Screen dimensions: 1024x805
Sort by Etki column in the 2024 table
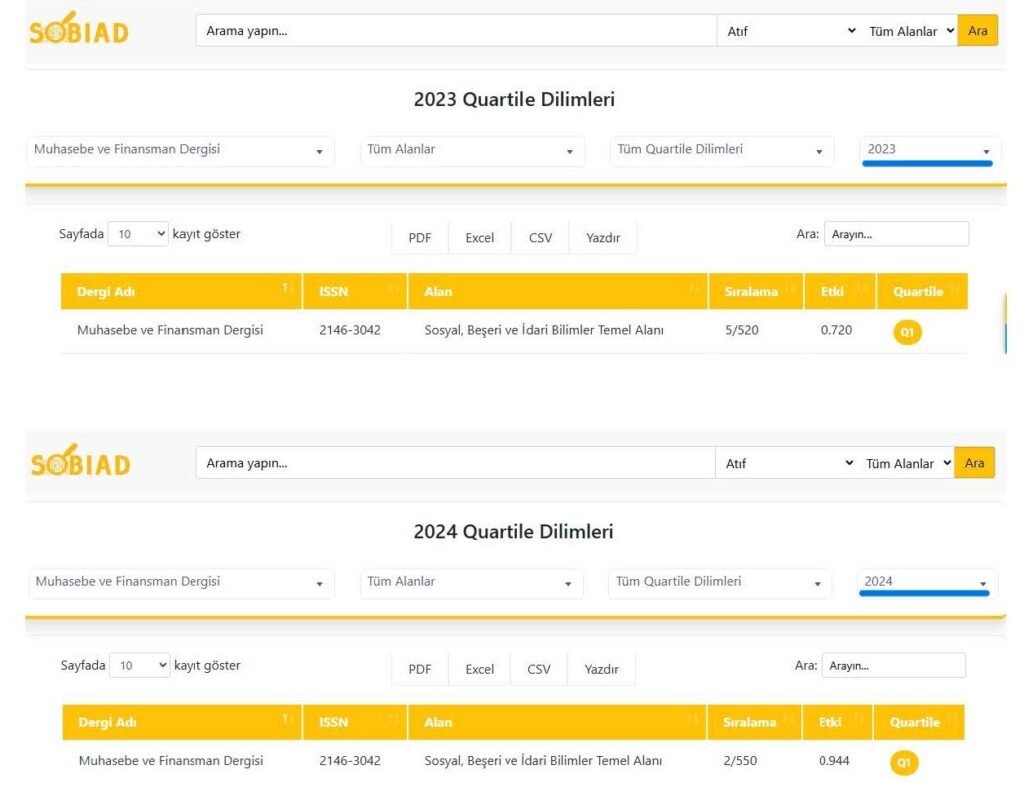837,722
